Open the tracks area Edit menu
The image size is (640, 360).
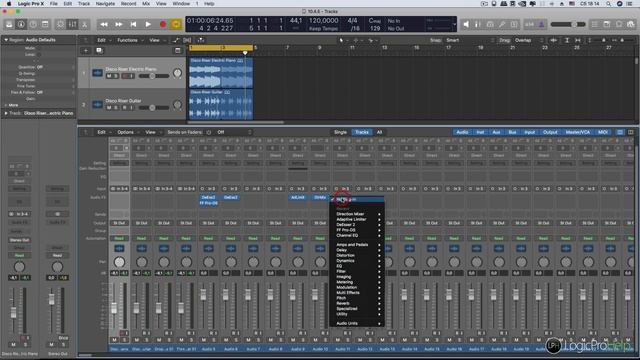click(103, 40)
